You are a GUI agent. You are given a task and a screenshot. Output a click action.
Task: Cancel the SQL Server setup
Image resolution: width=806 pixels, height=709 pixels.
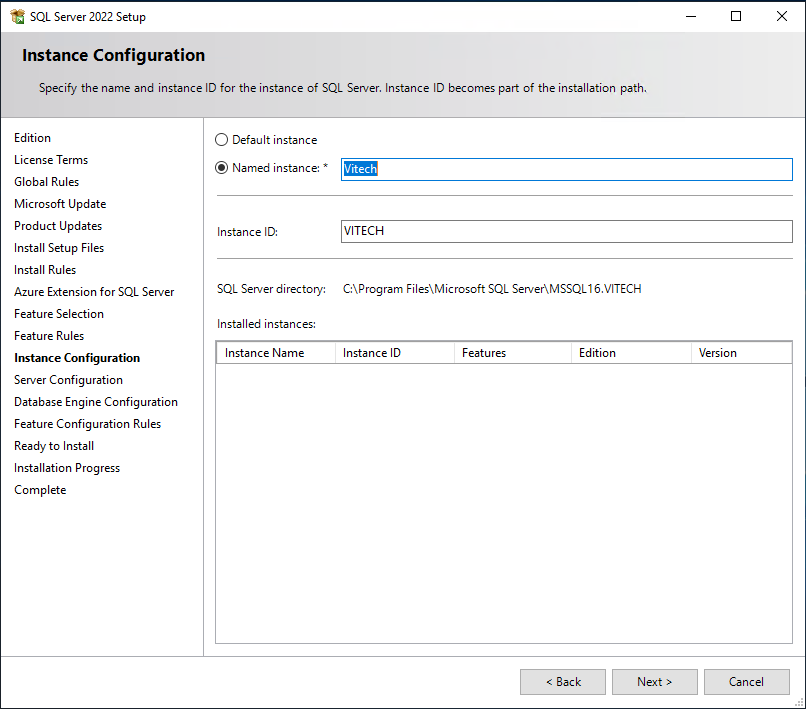tap(746, 682)
